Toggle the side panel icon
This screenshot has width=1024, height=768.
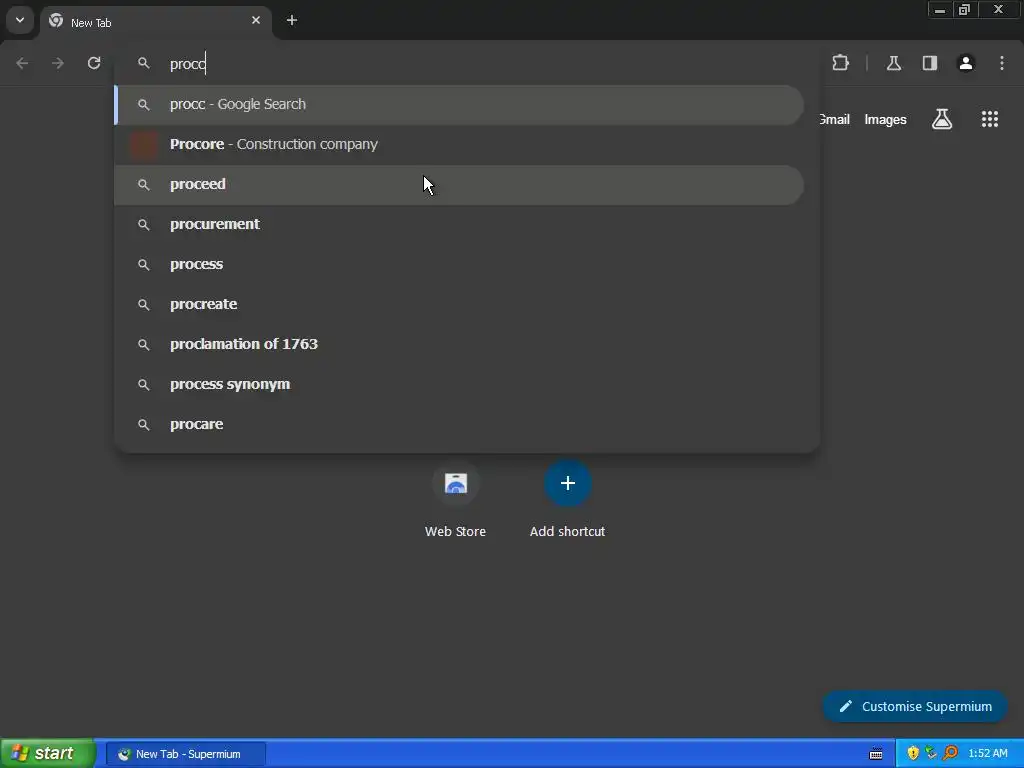point(929,63)
